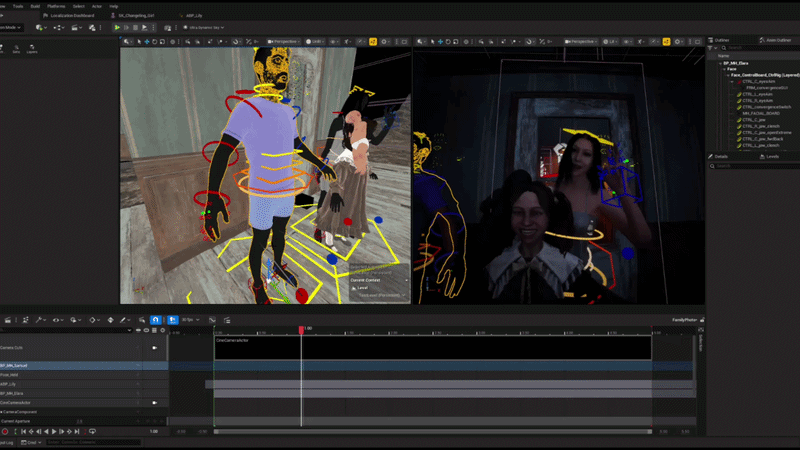The image size is (800, 450).
Task: Open the Ultra Dynamic Sky dropdown
Action: [204, 28]
